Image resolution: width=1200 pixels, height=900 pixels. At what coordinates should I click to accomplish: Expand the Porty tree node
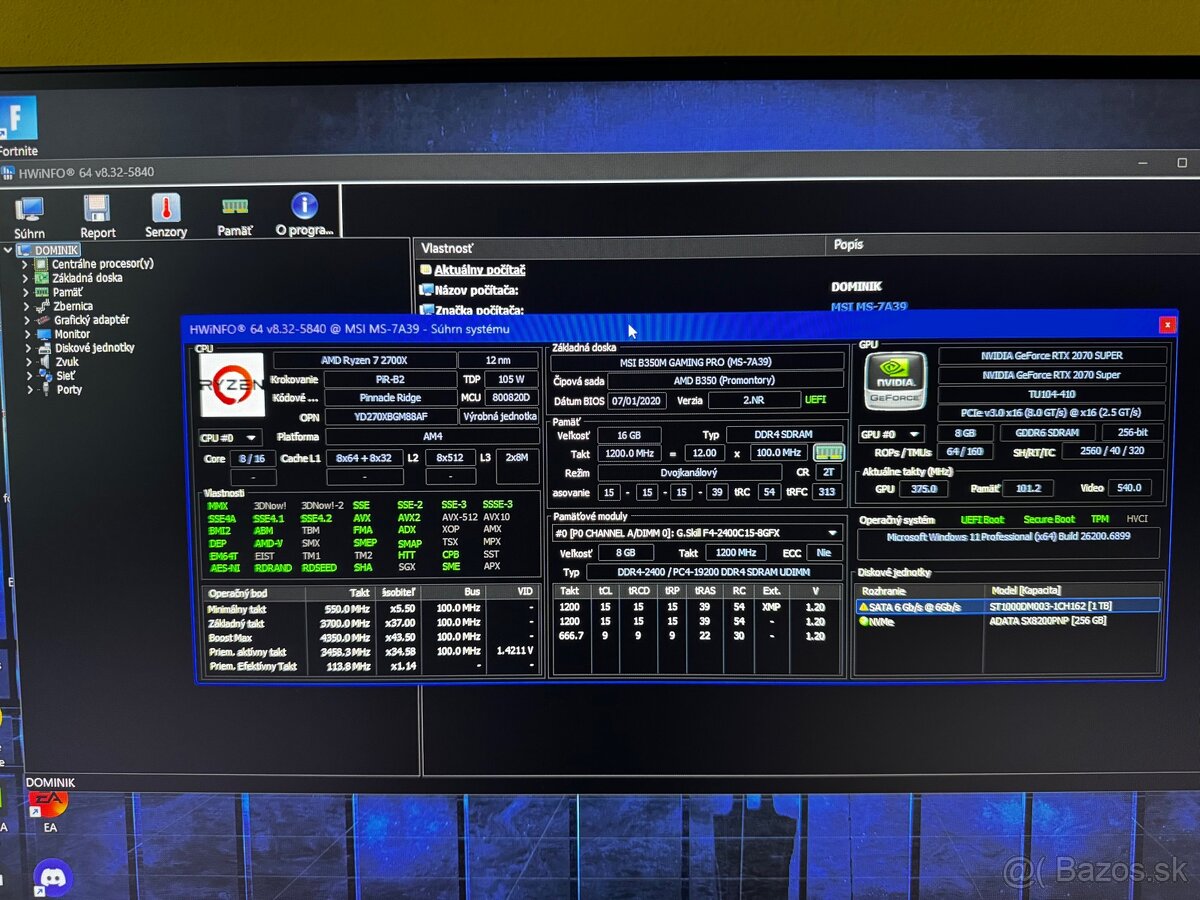pos(30,390)
